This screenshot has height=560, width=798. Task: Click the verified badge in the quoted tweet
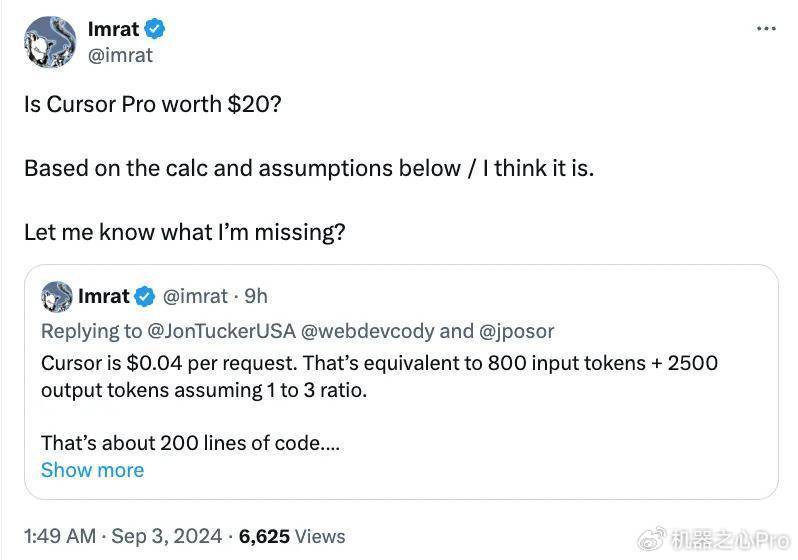[x=145, y=296]
